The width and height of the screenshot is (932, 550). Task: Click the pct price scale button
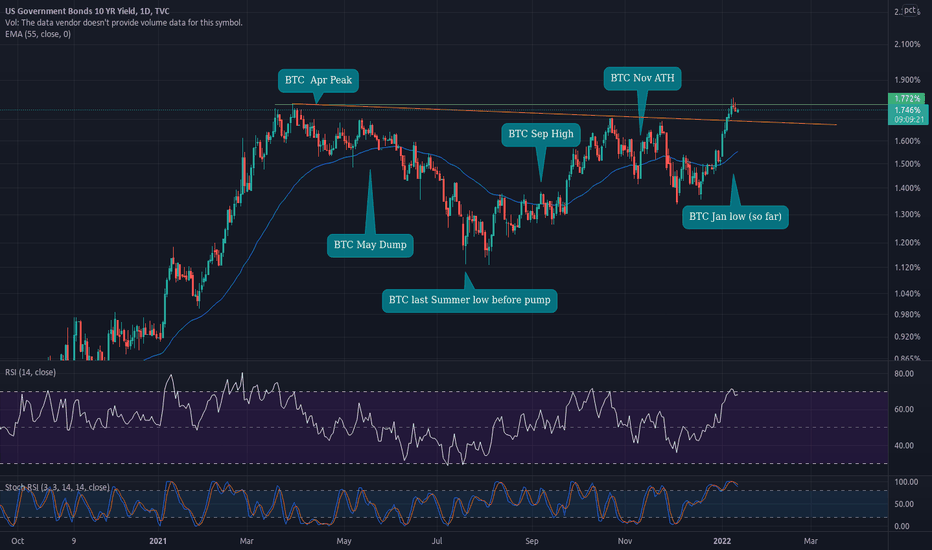coord(910,10)
